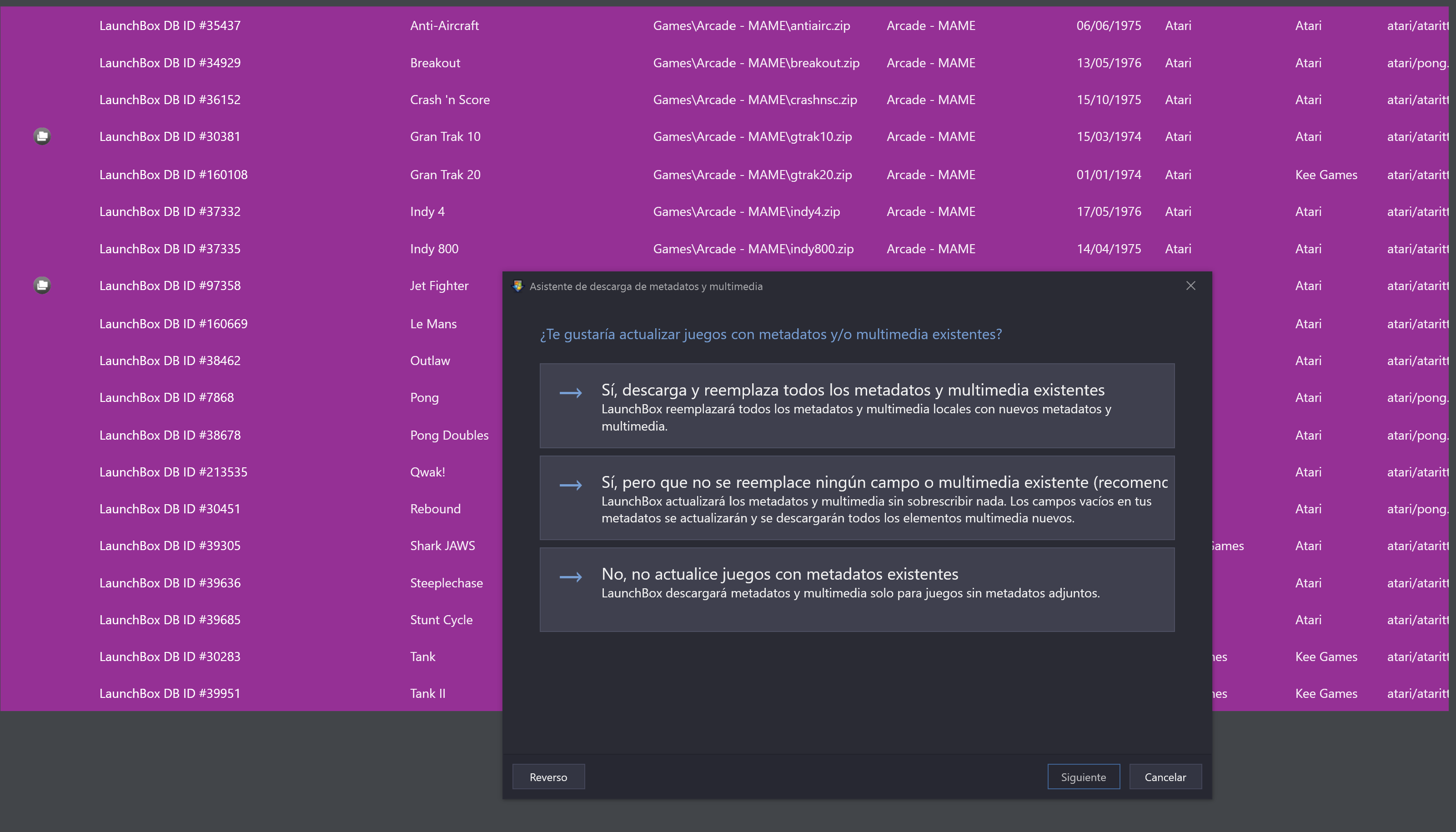Image resolution: width=1456 pixels, height=832 pixels.
Task: Click the arrow of the 'No, no actualice' option
Action: coord(570,577)
